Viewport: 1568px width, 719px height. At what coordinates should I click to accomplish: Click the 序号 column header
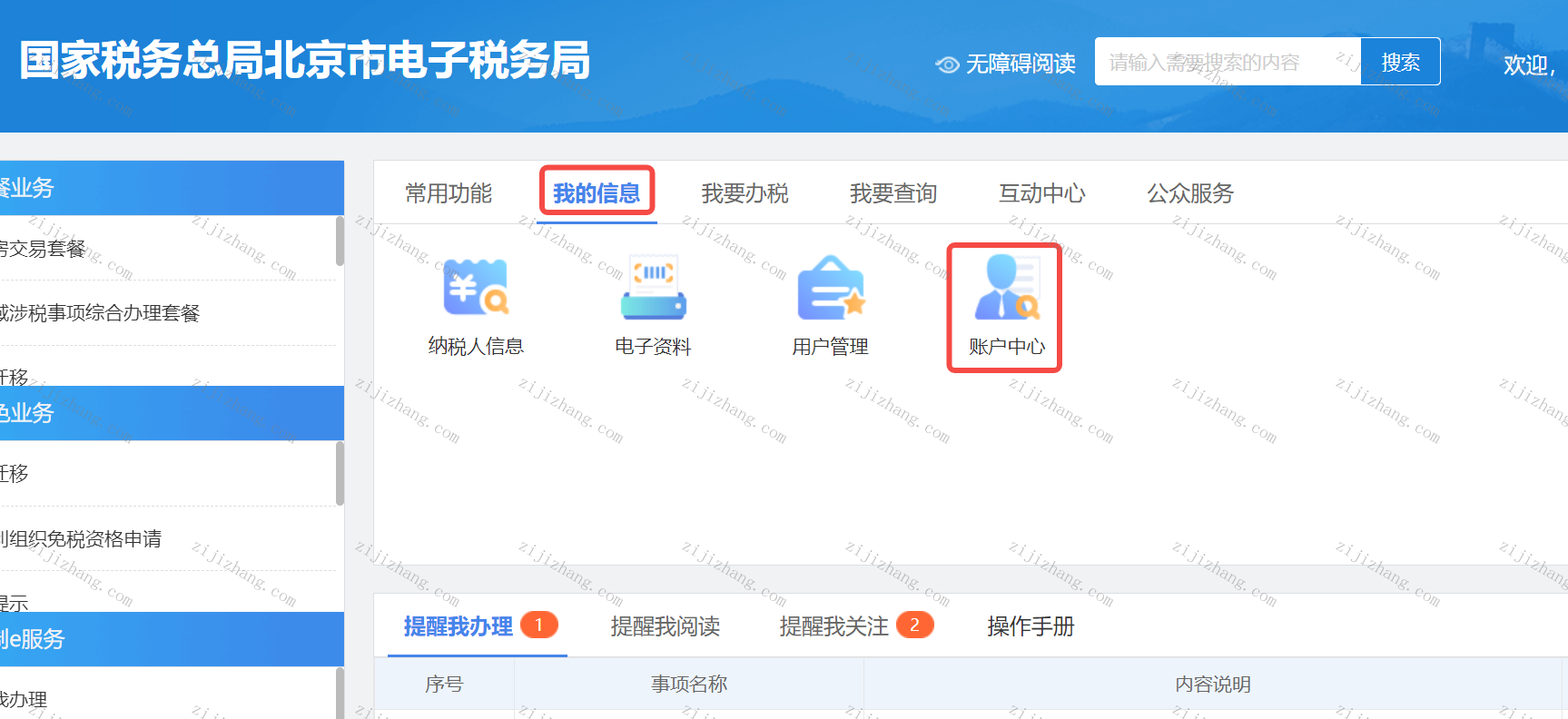click(x=444, y=684)
